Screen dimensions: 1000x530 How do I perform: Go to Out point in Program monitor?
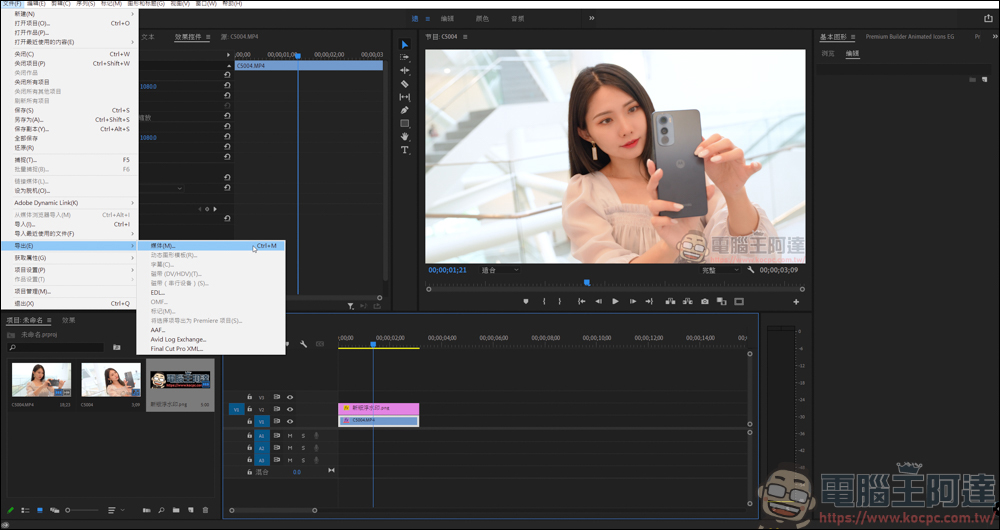(649, 302)
